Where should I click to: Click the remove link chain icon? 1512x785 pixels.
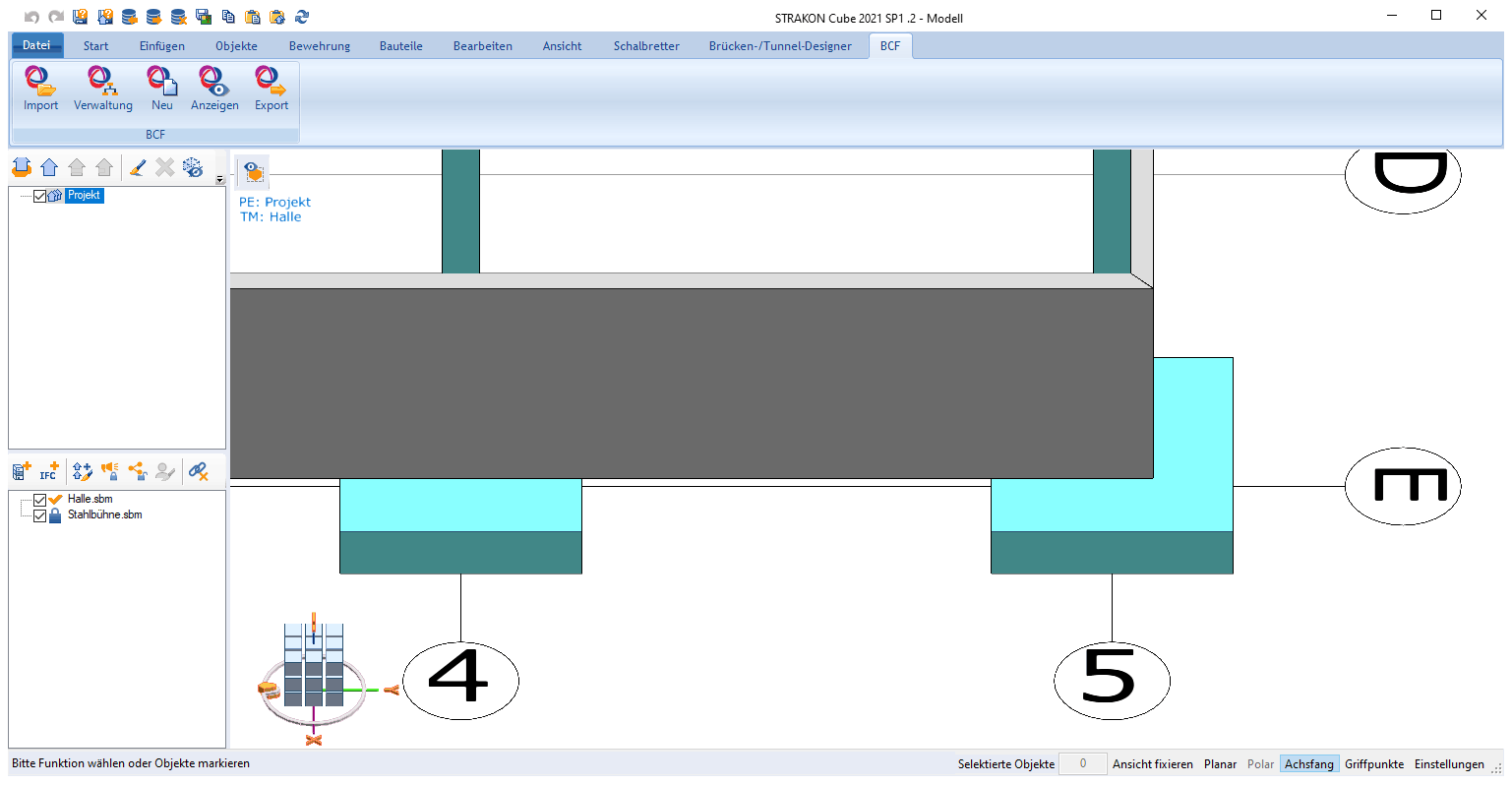click(198, 472)
